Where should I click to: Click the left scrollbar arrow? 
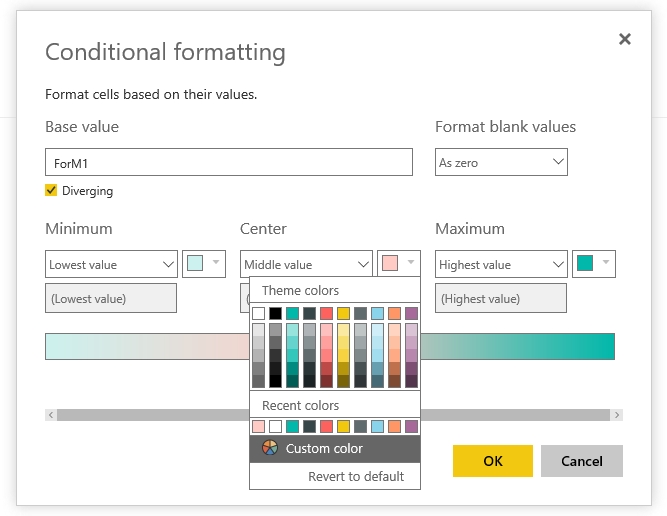(51, 415)
